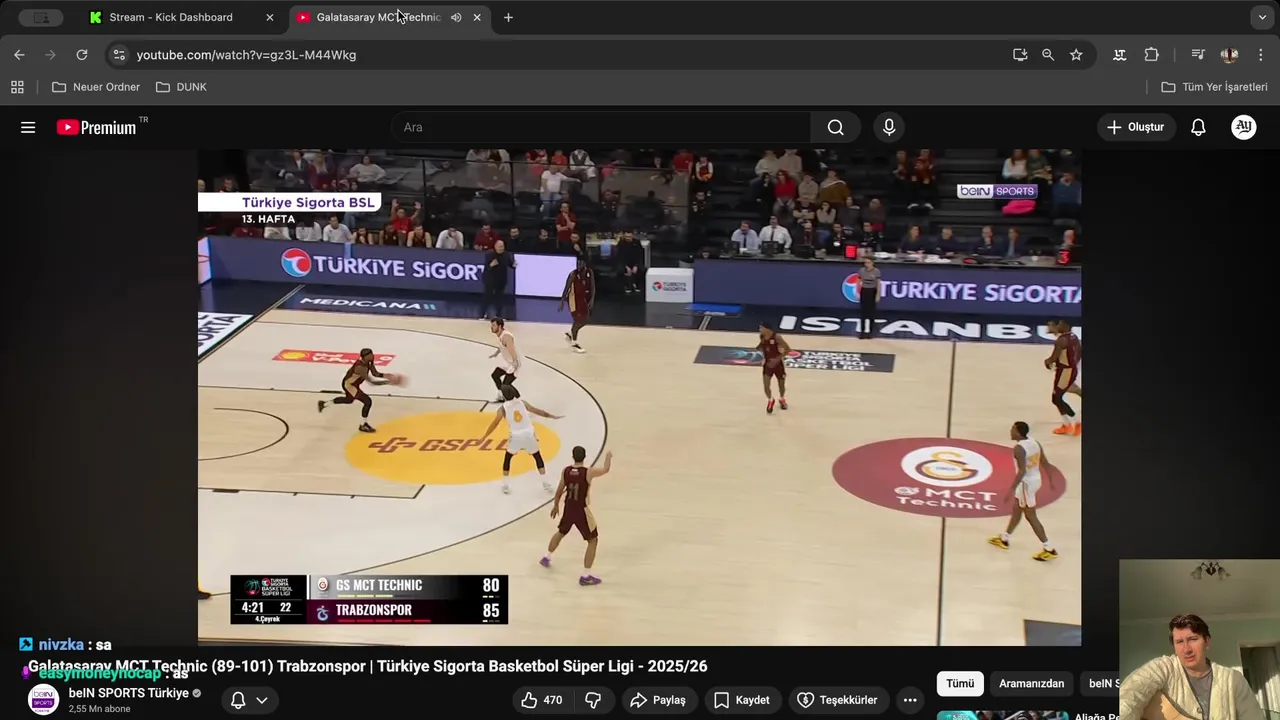
Task: Open the DUNK bookmark folder
Action: point(181,87)
